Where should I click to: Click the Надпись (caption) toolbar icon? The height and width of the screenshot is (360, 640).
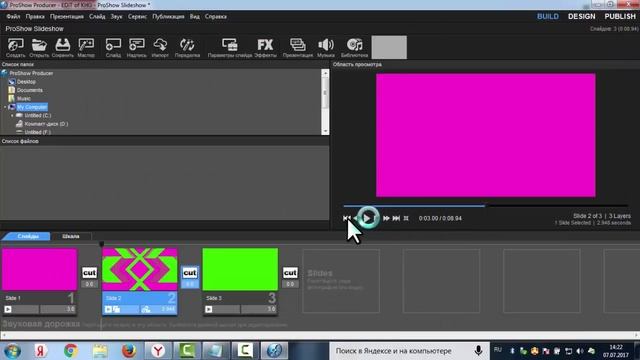(137, 47)
